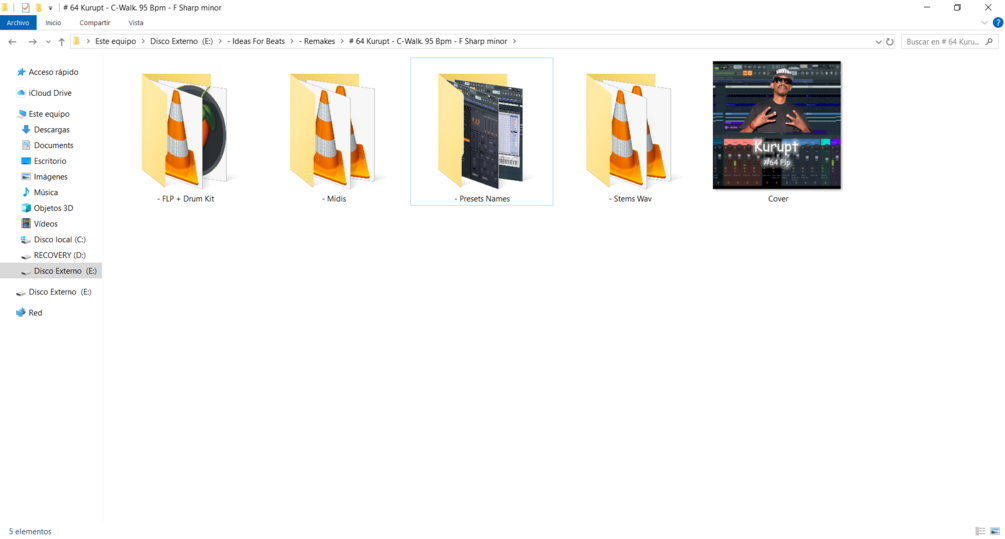Click the folder icon in the address bar

point(76,41)
